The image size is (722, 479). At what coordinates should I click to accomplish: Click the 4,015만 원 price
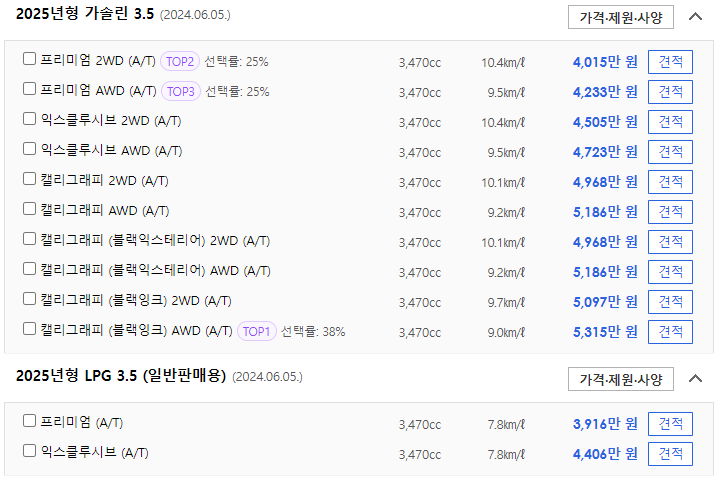pyautogui.click(x=605, y=62)
